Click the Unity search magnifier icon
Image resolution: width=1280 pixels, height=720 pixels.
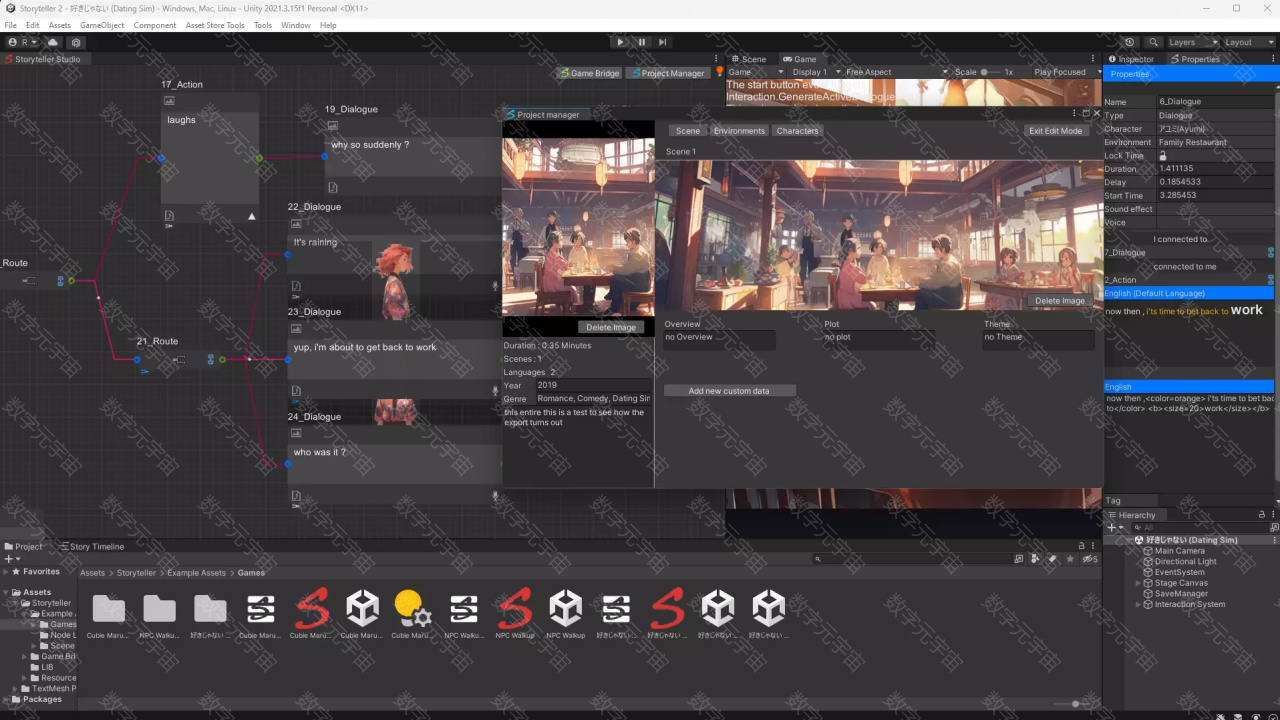click(1154, 42)
